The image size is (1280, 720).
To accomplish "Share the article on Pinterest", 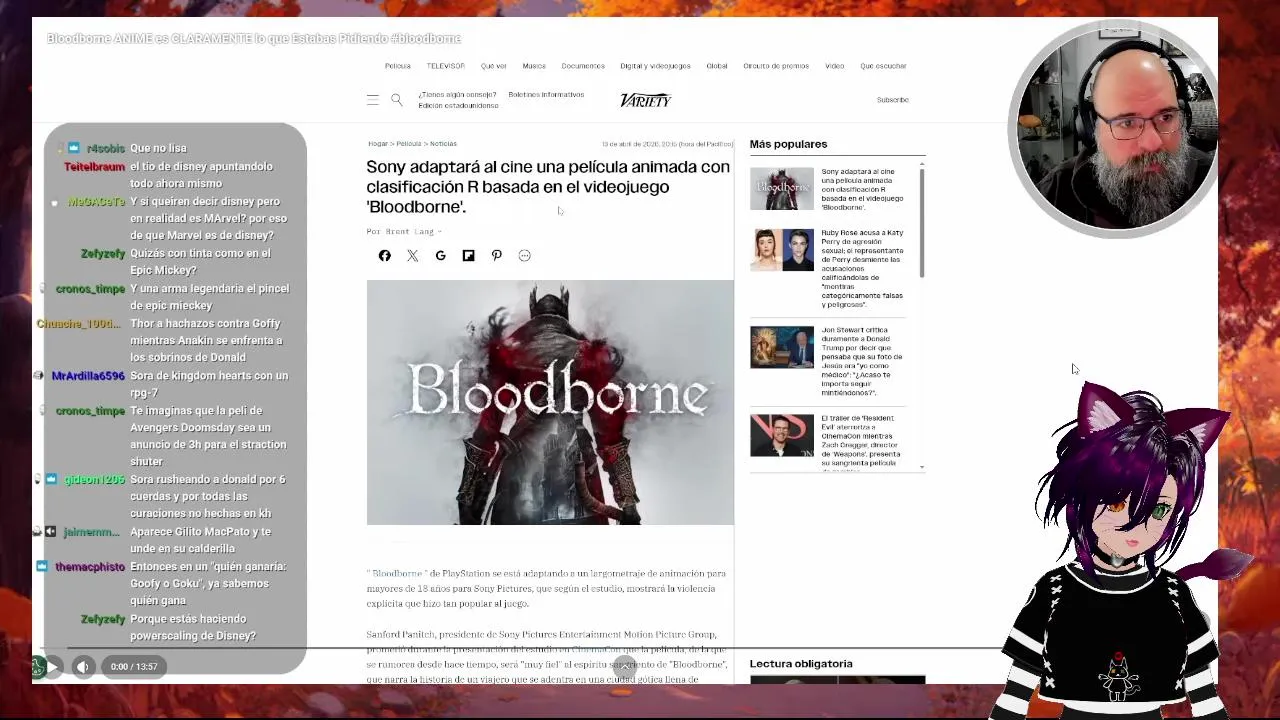I will [x=497, y=256].
